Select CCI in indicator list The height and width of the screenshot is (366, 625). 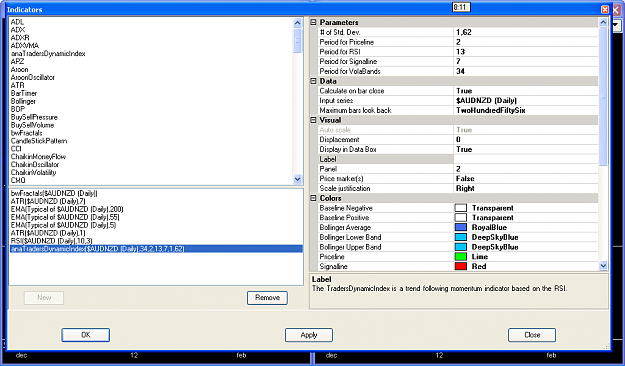(x=16, y=149)
